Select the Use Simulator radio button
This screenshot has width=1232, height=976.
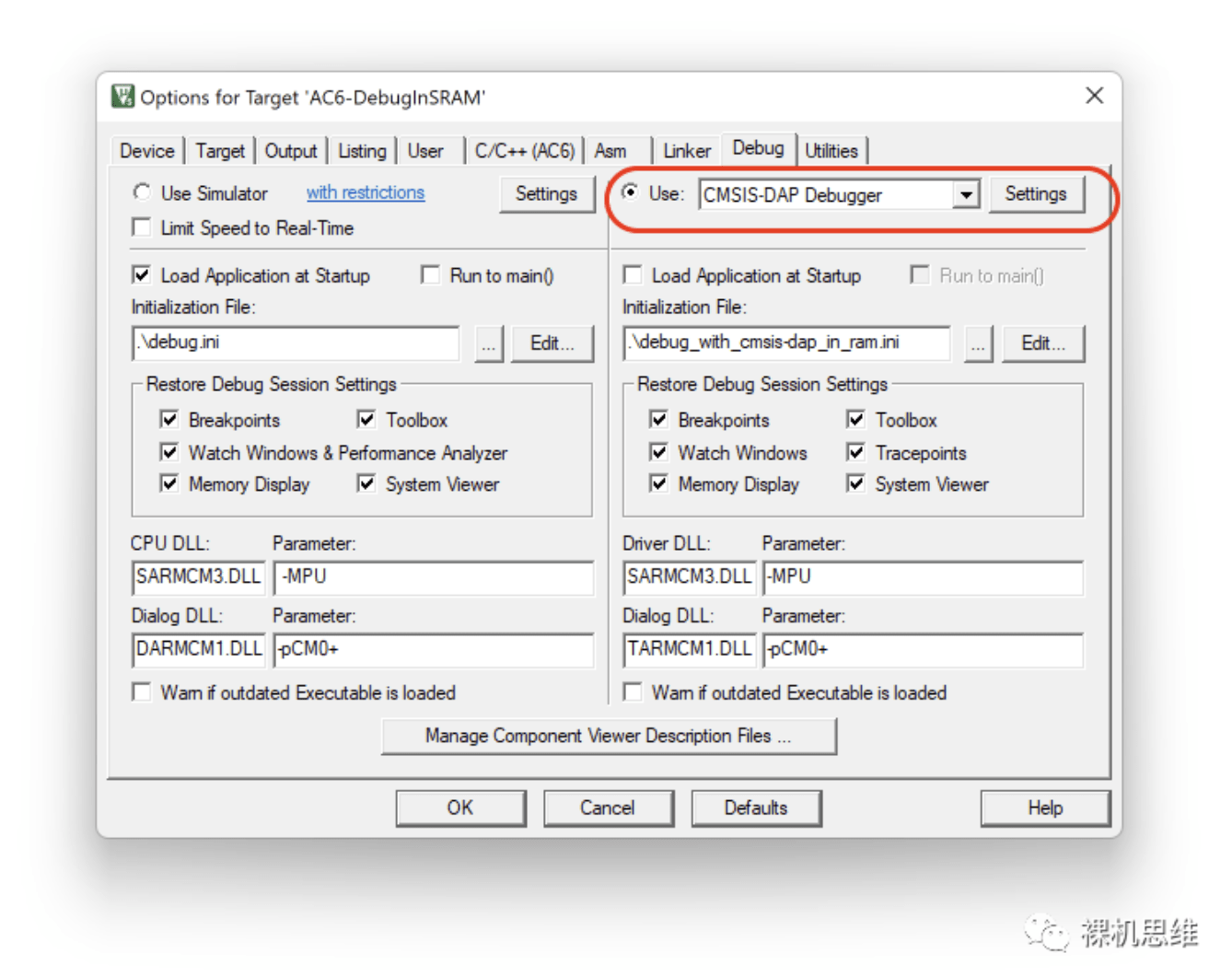click(x=143, y=193)
